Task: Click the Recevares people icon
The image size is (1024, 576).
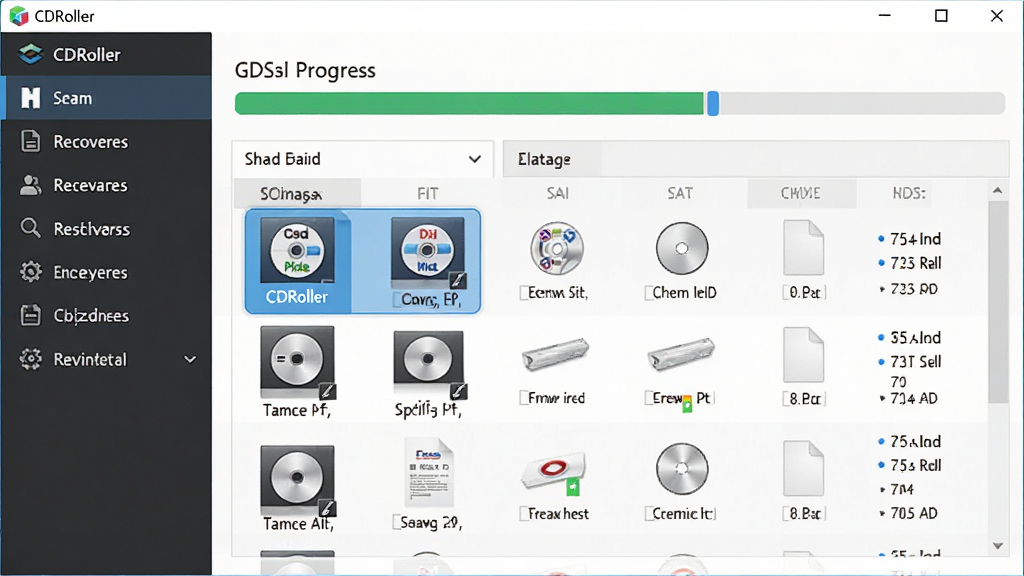Action: tap(30, 185)
